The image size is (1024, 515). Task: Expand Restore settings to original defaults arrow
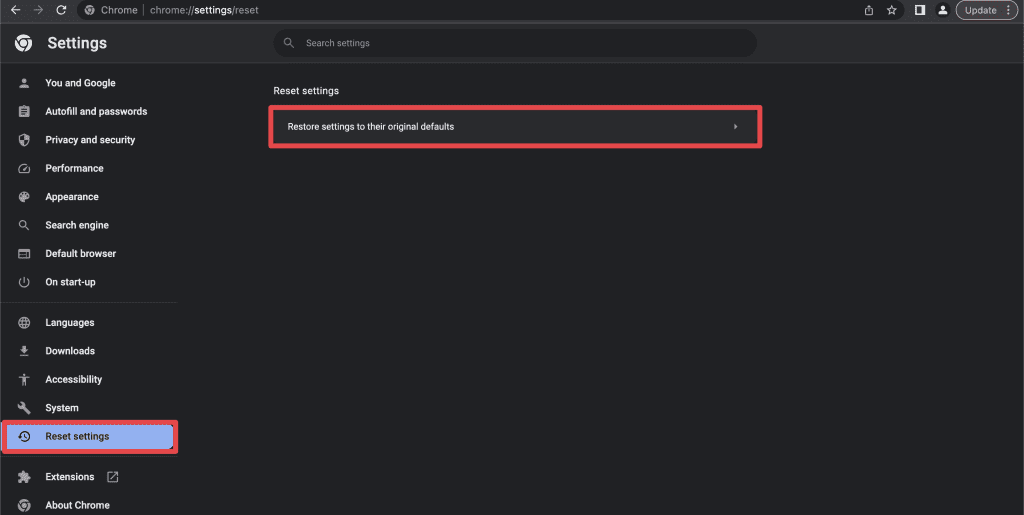735,127
